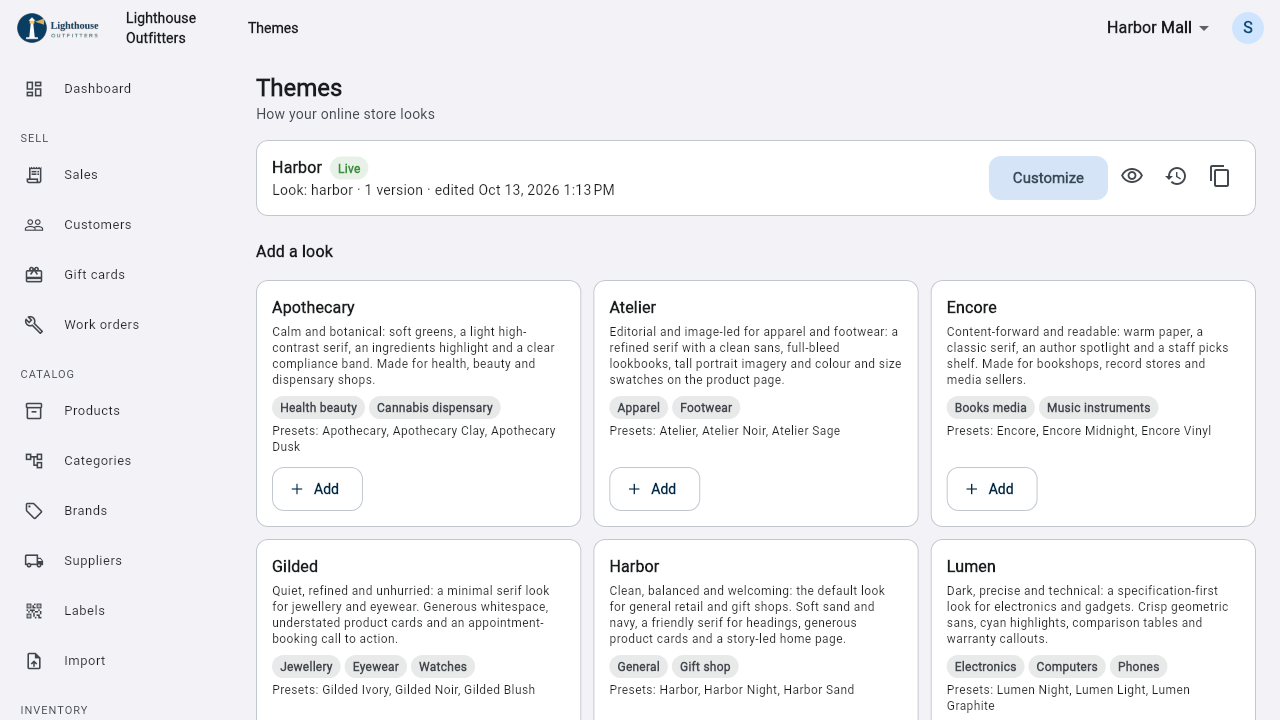The image size is (1280, 720).
Task: Add the Encore look
Action: coord(992,489)
